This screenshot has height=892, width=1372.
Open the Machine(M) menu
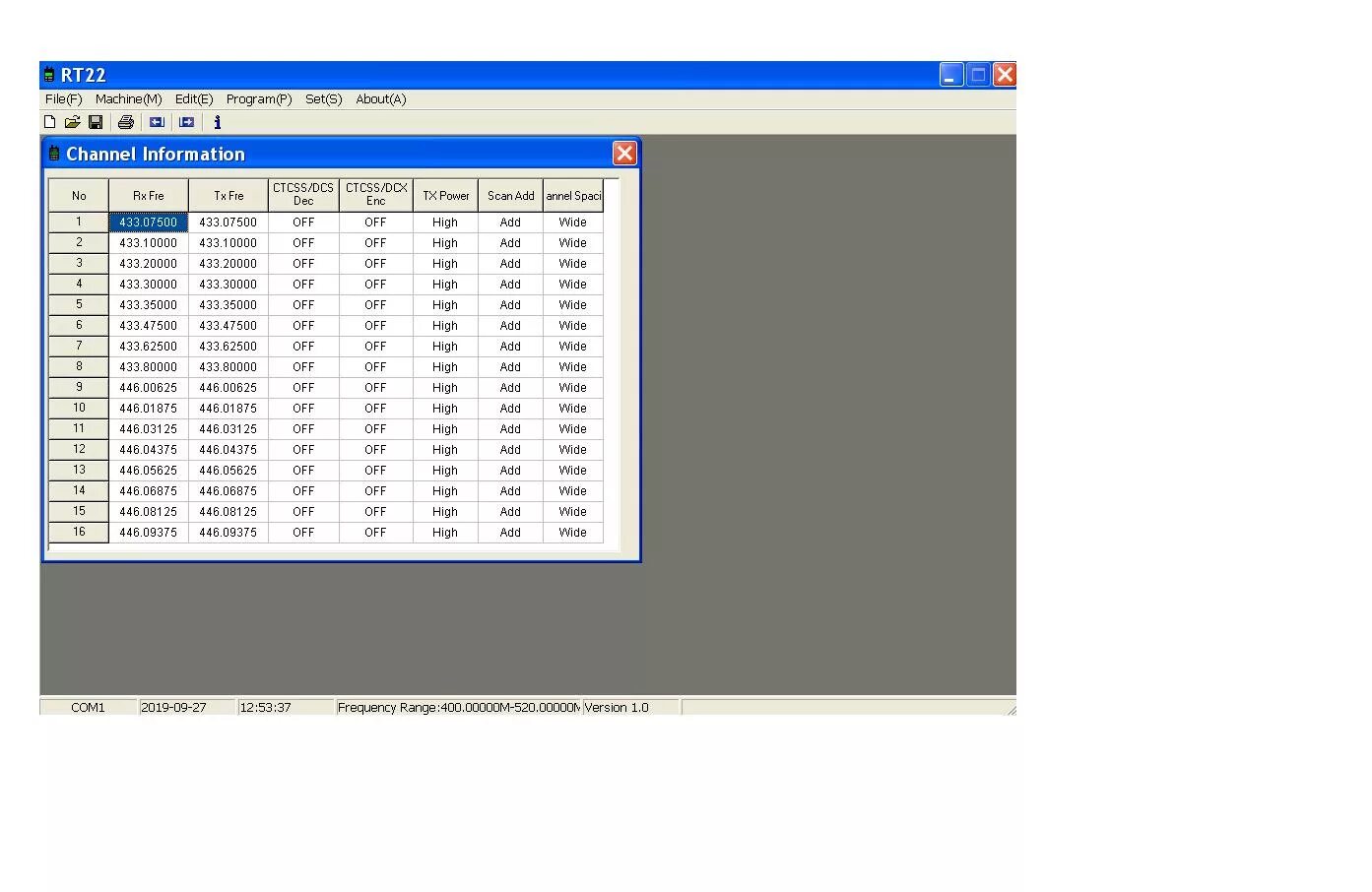pyautogui.click(x=129, y=99)
